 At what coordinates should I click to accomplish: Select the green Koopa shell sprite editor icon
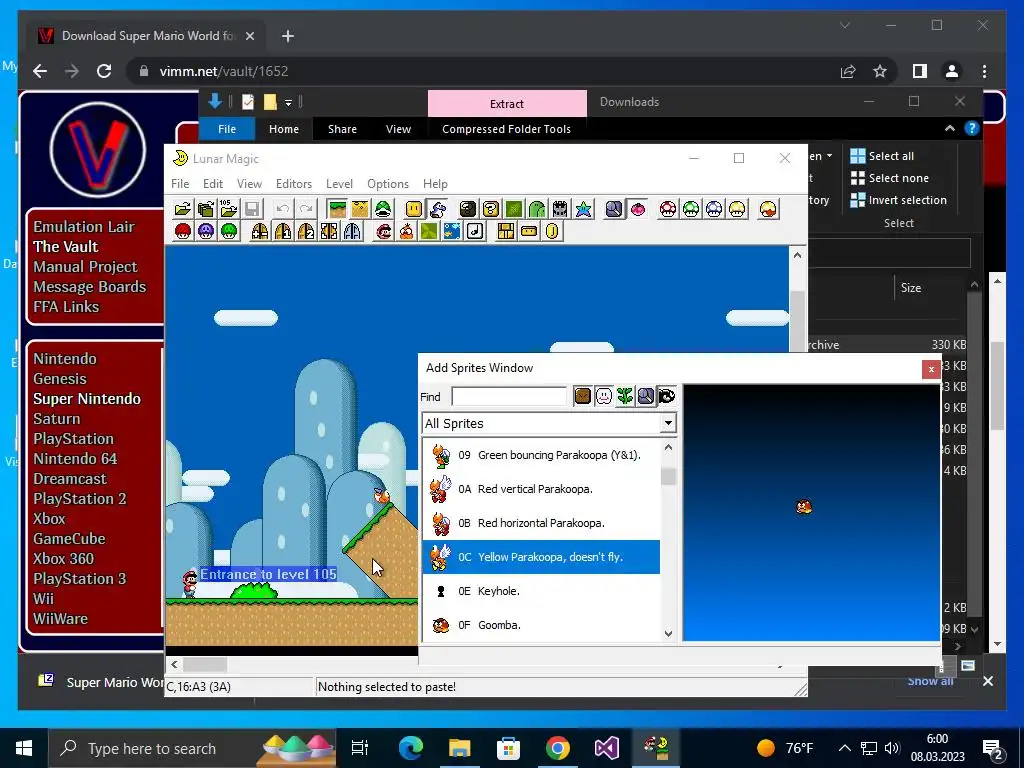click(383, 209)
